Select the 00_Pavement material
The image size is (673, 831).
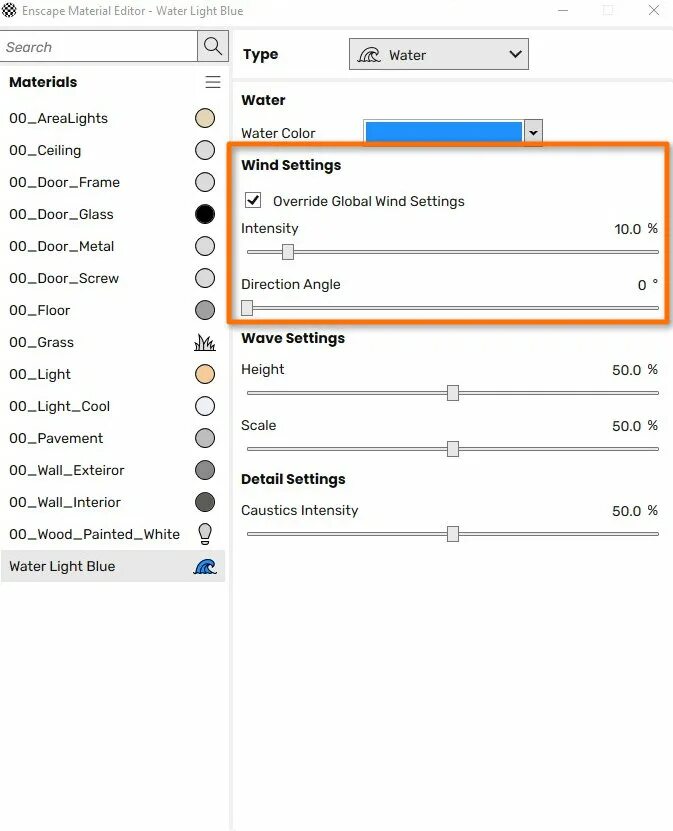pos(112,438)
